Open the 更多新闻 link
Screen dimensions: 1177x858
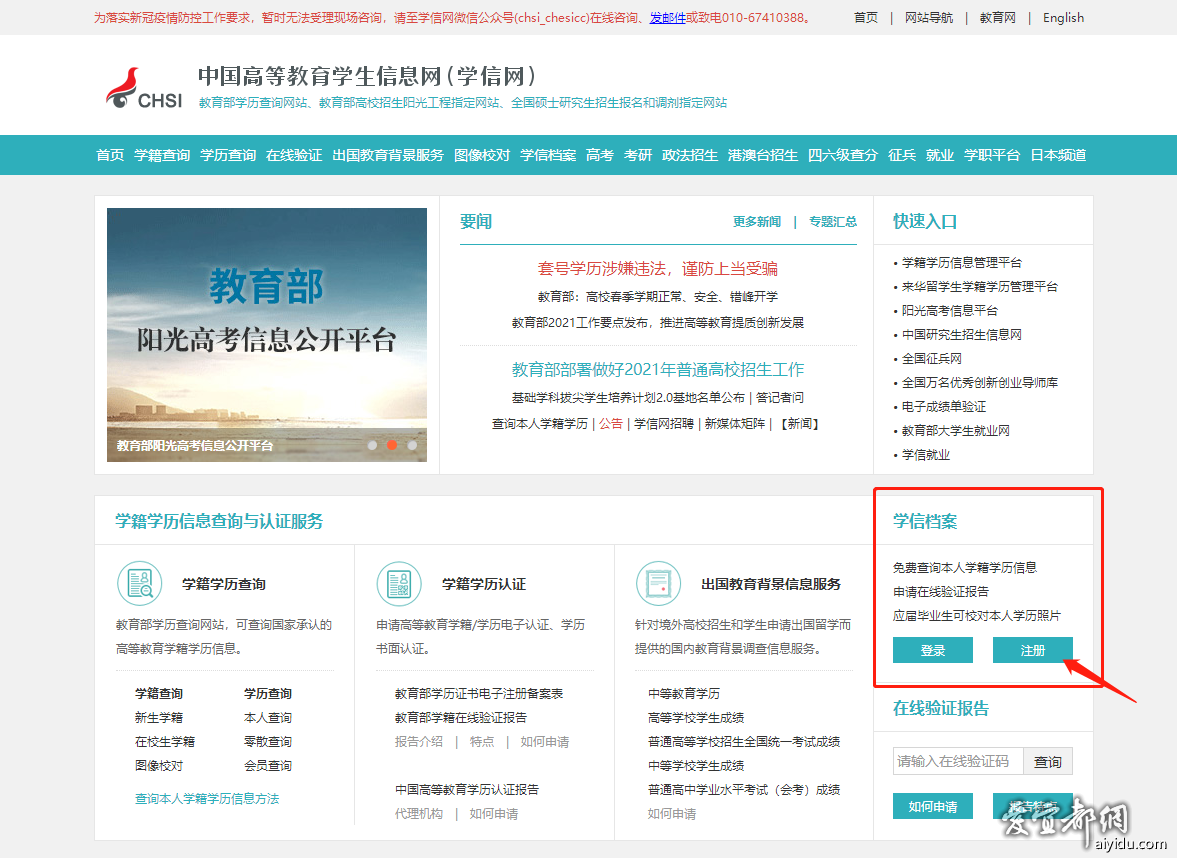(756, 222)
